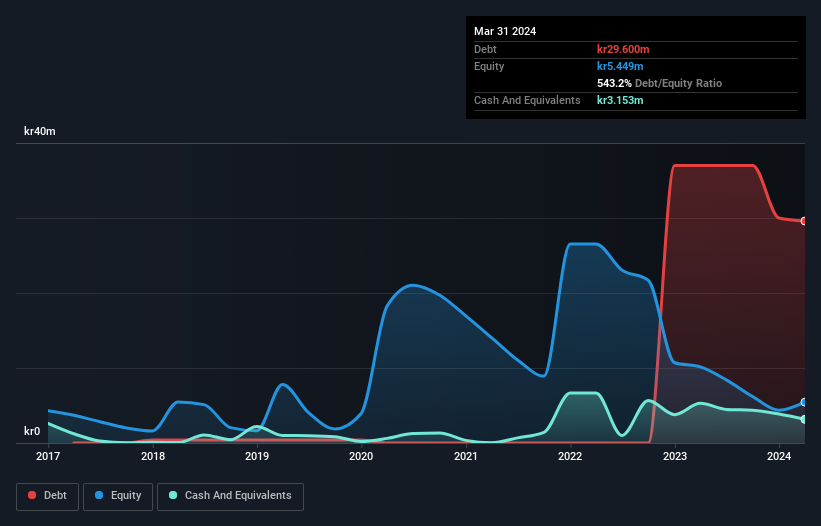Toggle the Equity series legend button
This screenshot has height=526, width=821.
point(118,496)
